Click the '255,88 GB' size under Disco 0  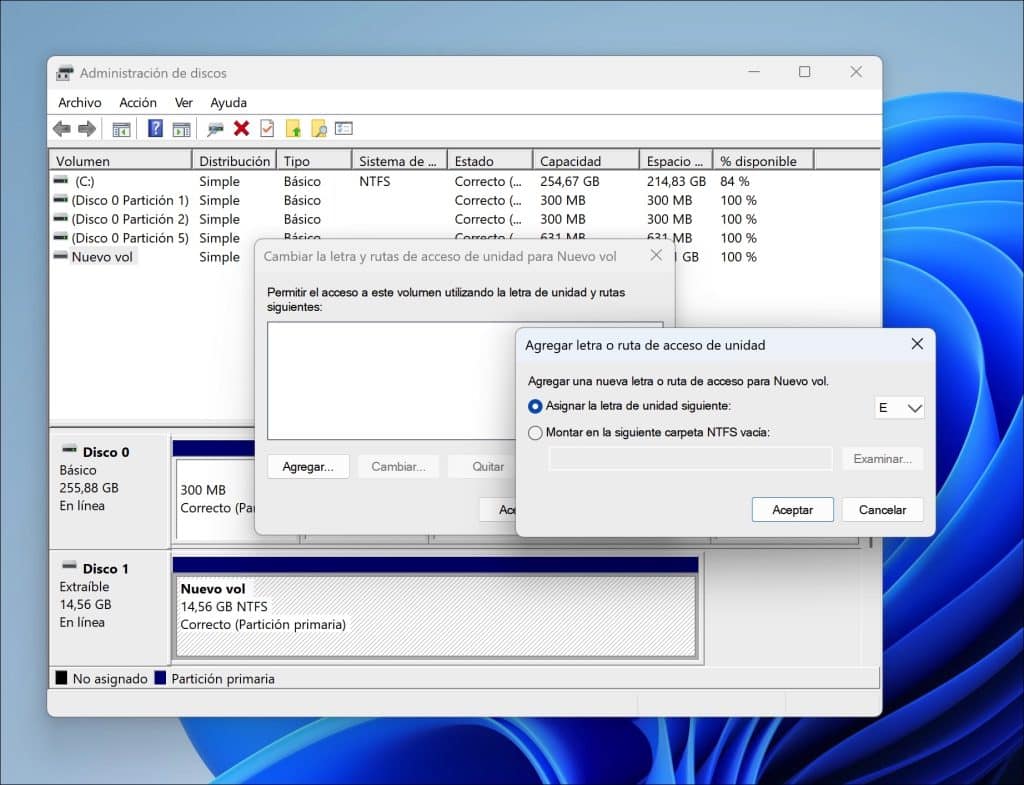(89, 488)
